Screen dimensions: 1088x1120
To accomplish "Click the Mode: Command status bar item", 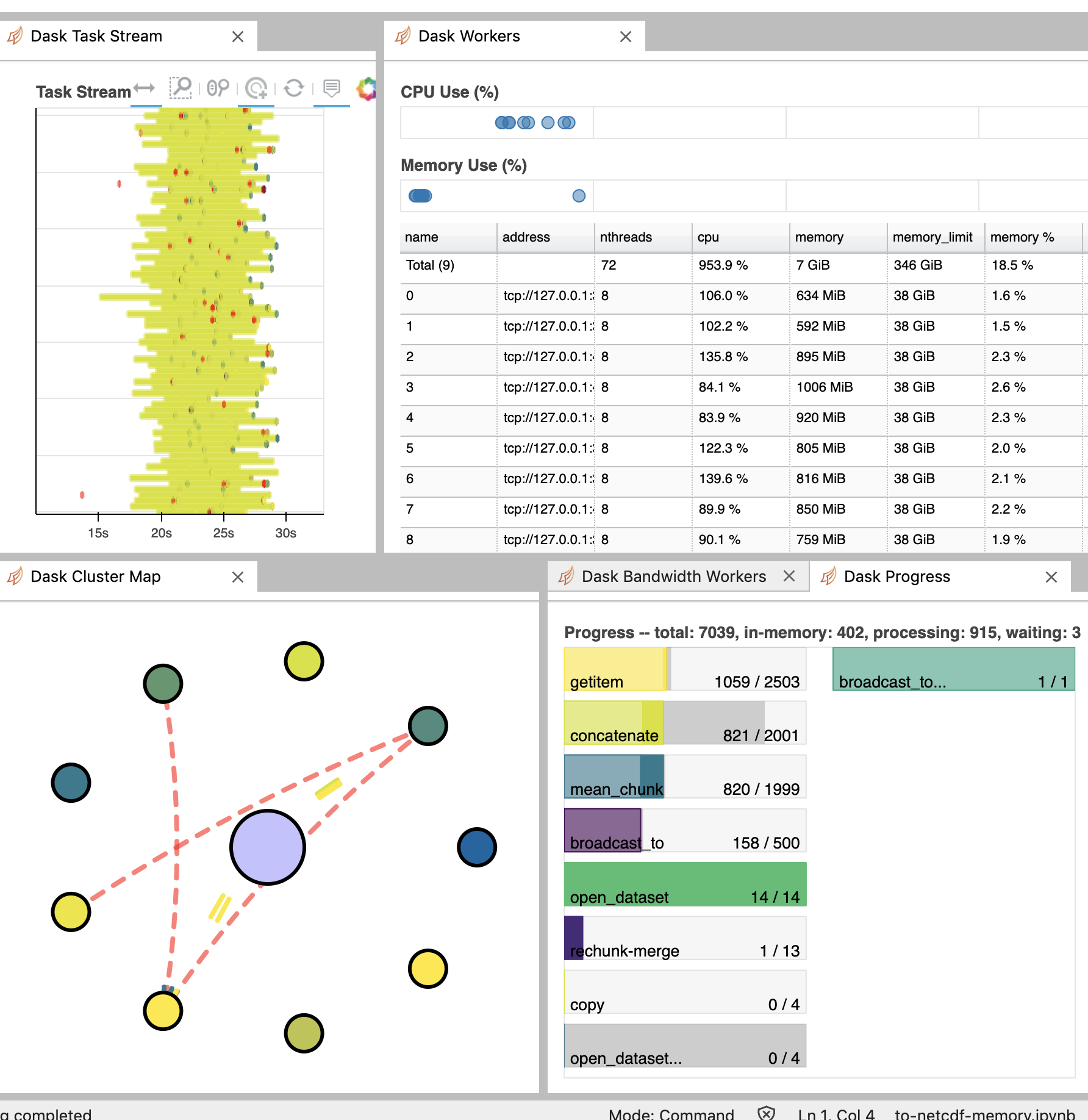I will coord(671,1114).
